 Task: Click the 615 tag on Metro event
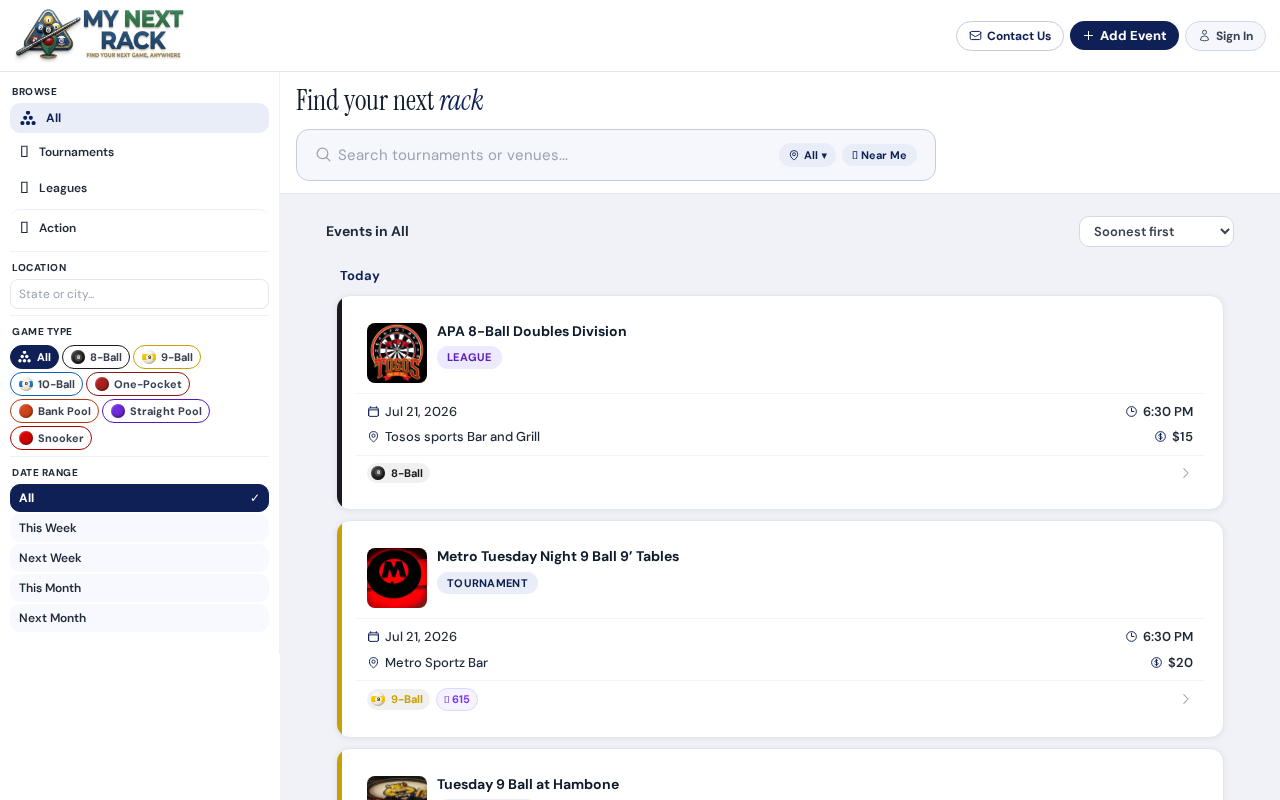click(x=457, y=700)
